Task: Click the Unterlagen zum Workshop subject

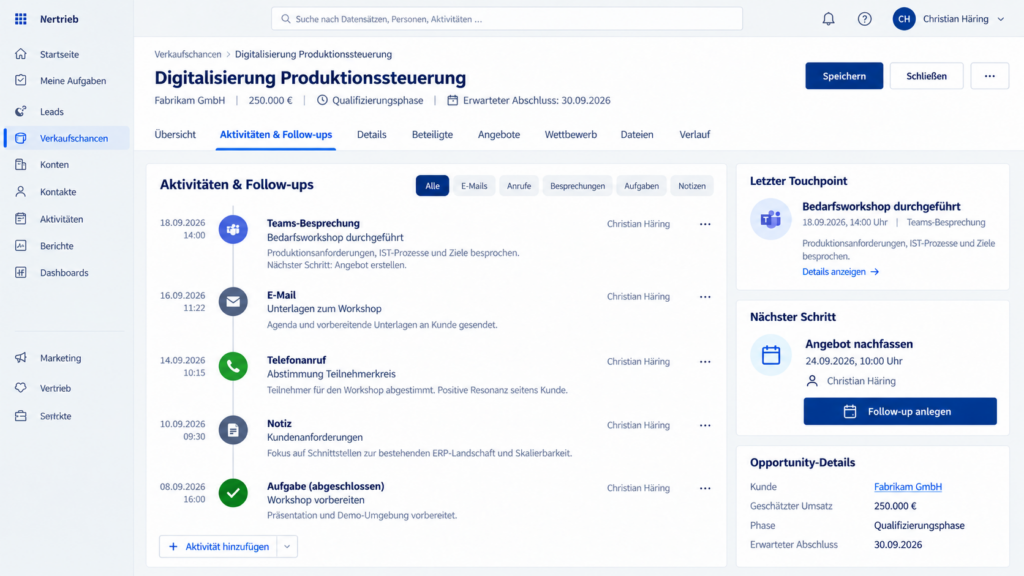Action: click(x=324, y=309)
